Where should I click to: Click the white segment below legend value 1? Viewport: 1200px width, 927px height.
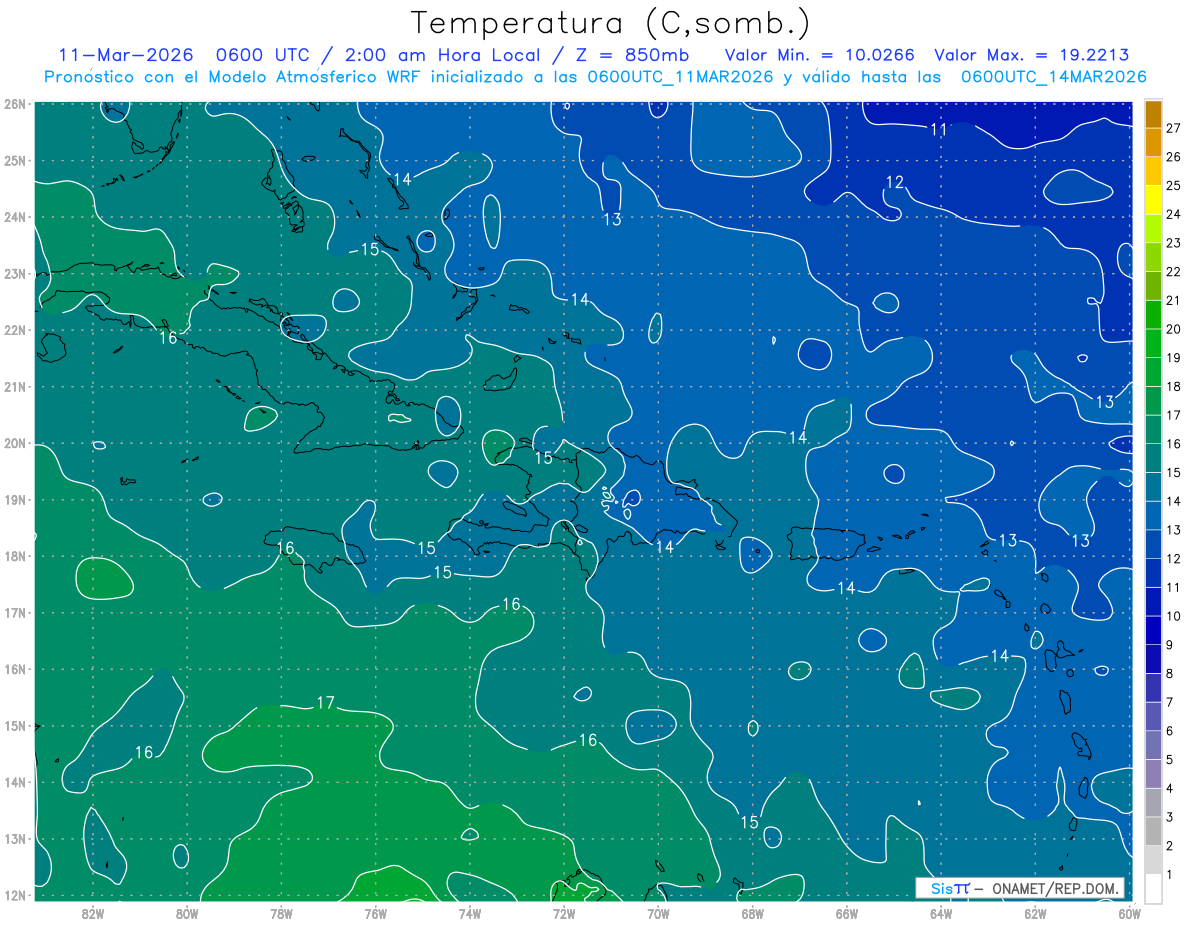1153,889
